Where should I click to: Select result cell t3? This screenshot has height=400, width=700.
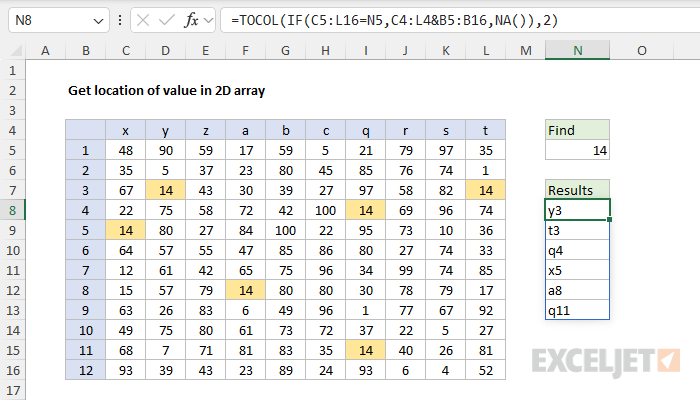pyautogui.click(x=577, y=230)
